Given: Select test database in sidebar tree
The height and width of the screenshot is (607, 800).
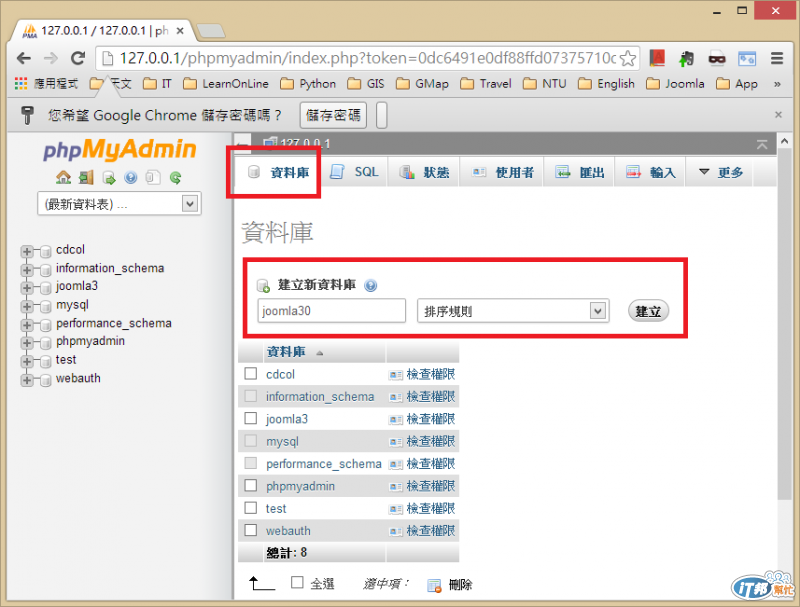Looking at the screenshot, I should pos(66,360).
